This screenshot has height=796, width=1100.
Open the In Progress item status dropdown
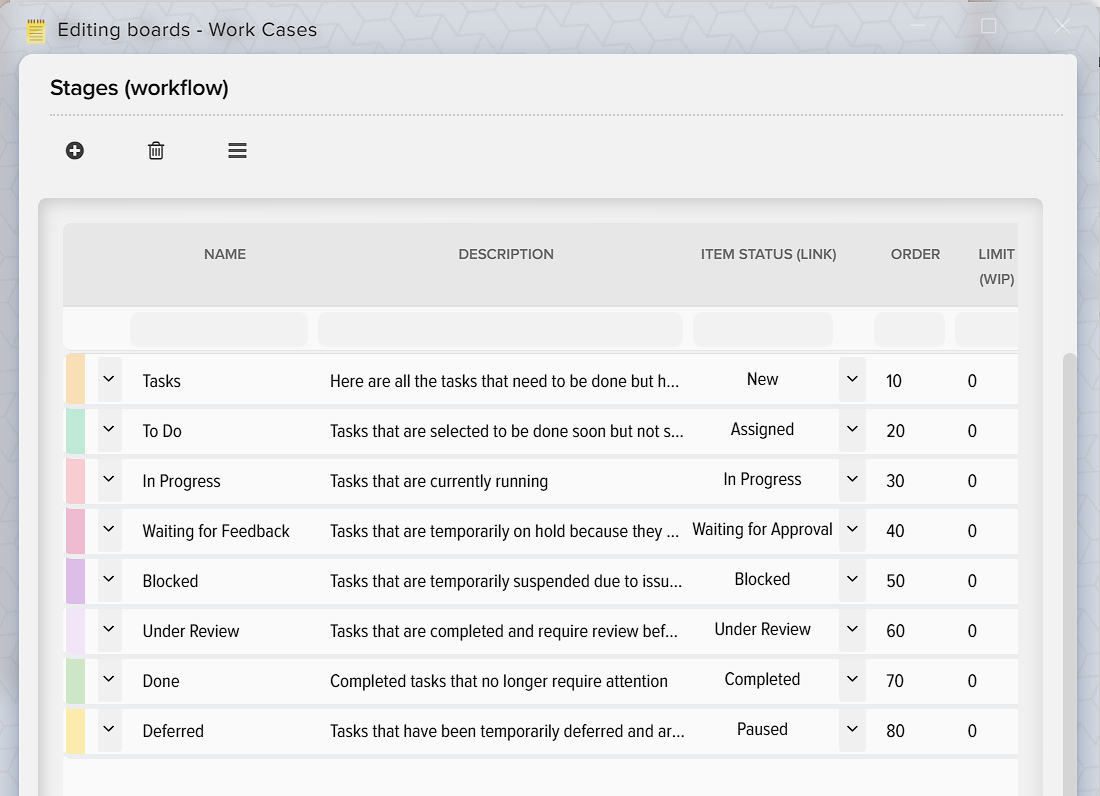point(852,480)
